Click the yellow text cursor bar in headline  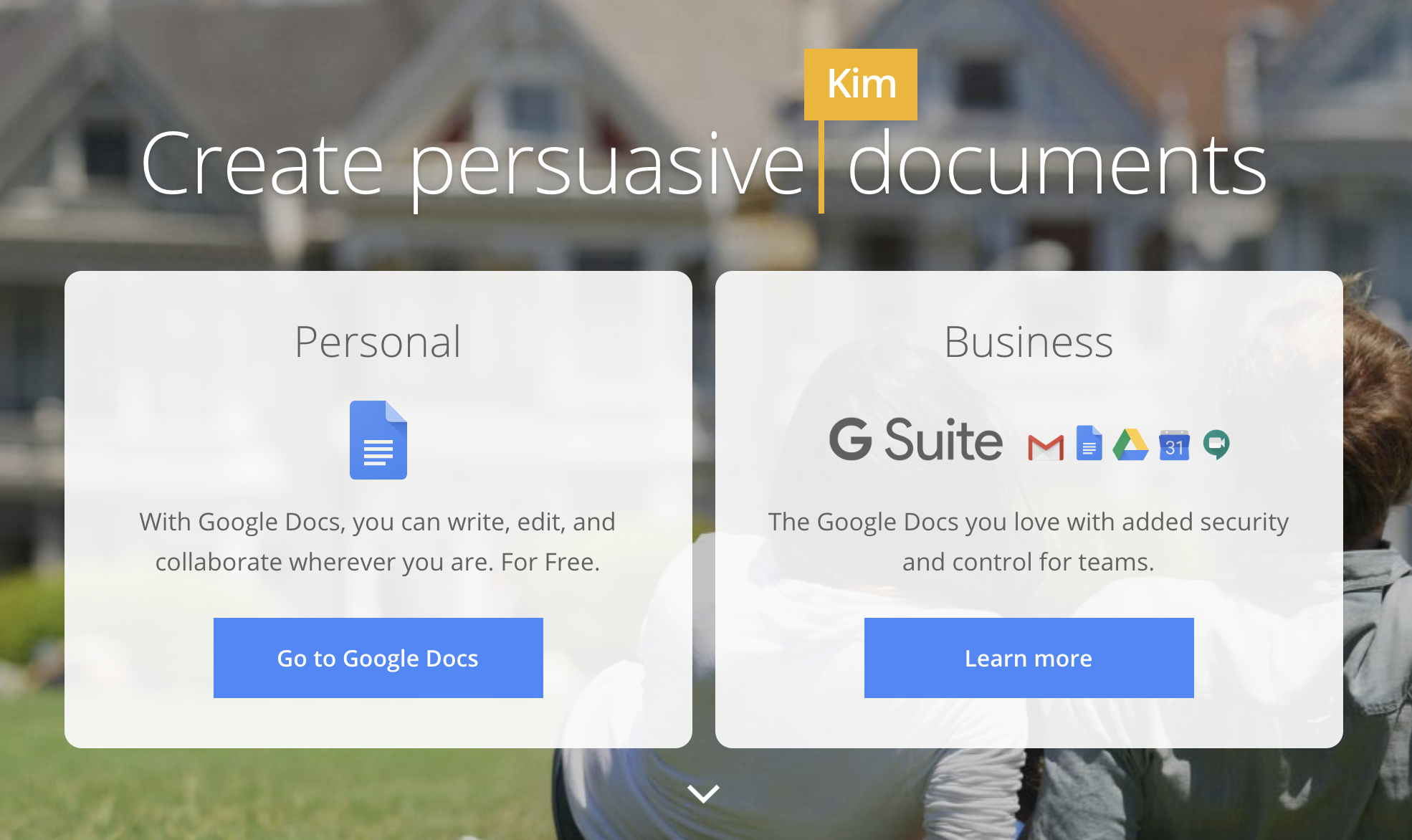821,168
